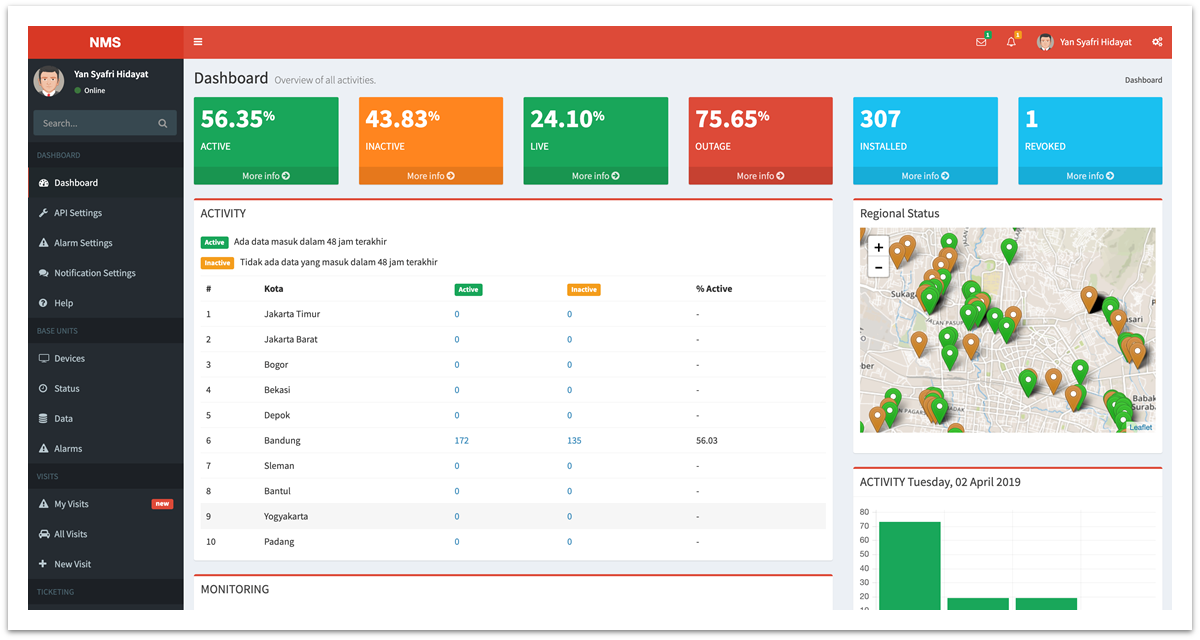Open Yan Syafri Hidayat user dropdown
1200x640 pixels.
tap(1085, 42)
